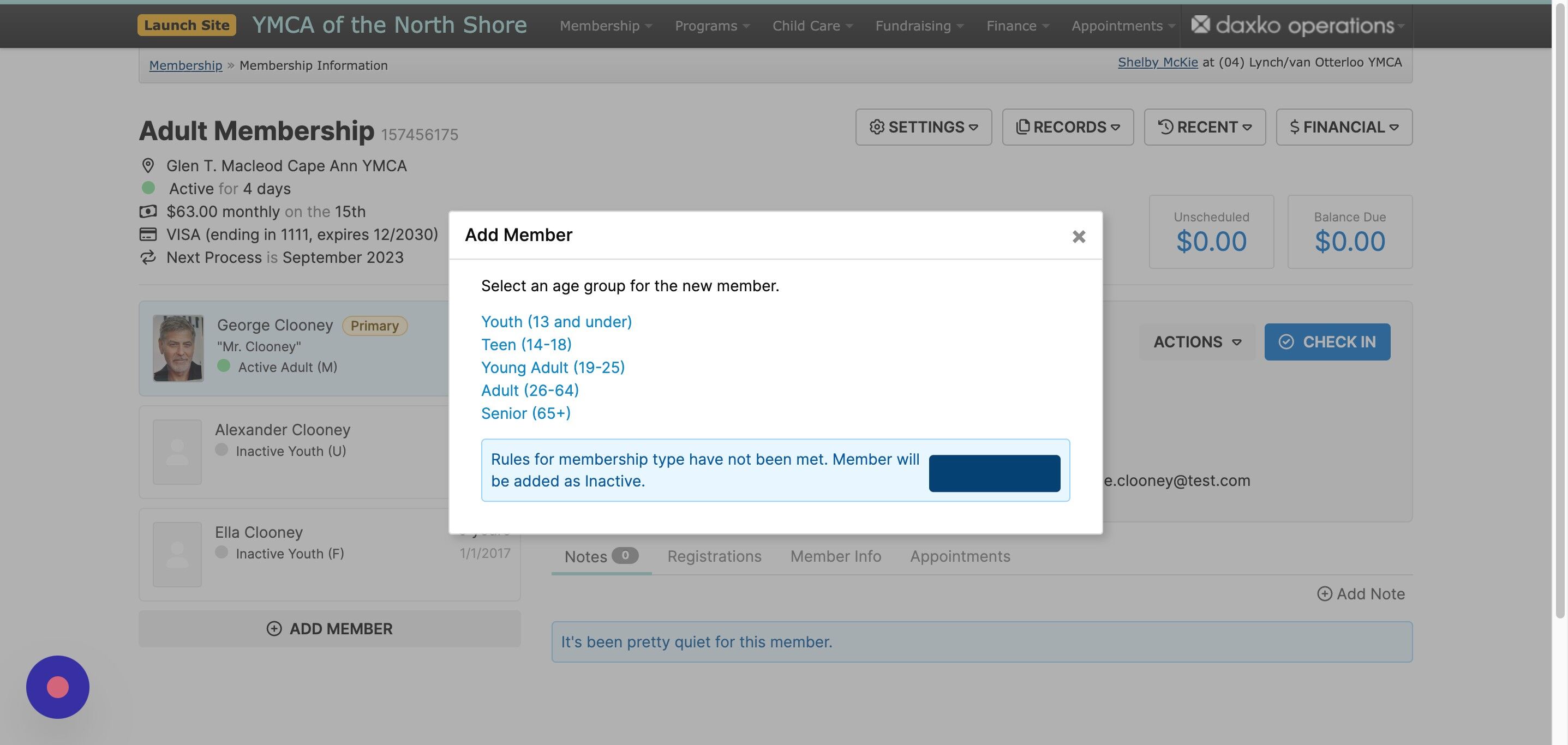Expand the daxko operations menu
Viewport: 1568px width, 745px height.
[1297, 26]
